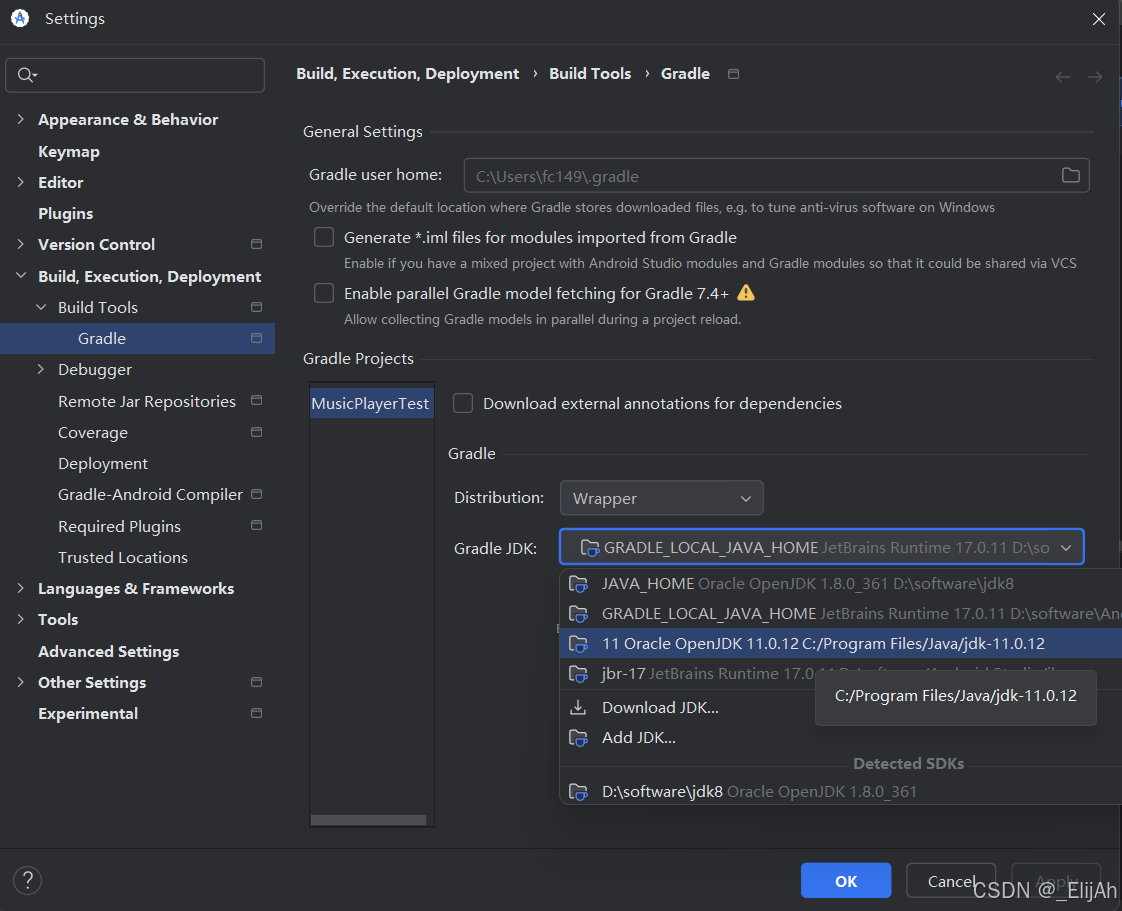The width and height of the screenshot is (1122, 911).
Task: Expand Languages & Frameworks section
Action: pos(21,588)
